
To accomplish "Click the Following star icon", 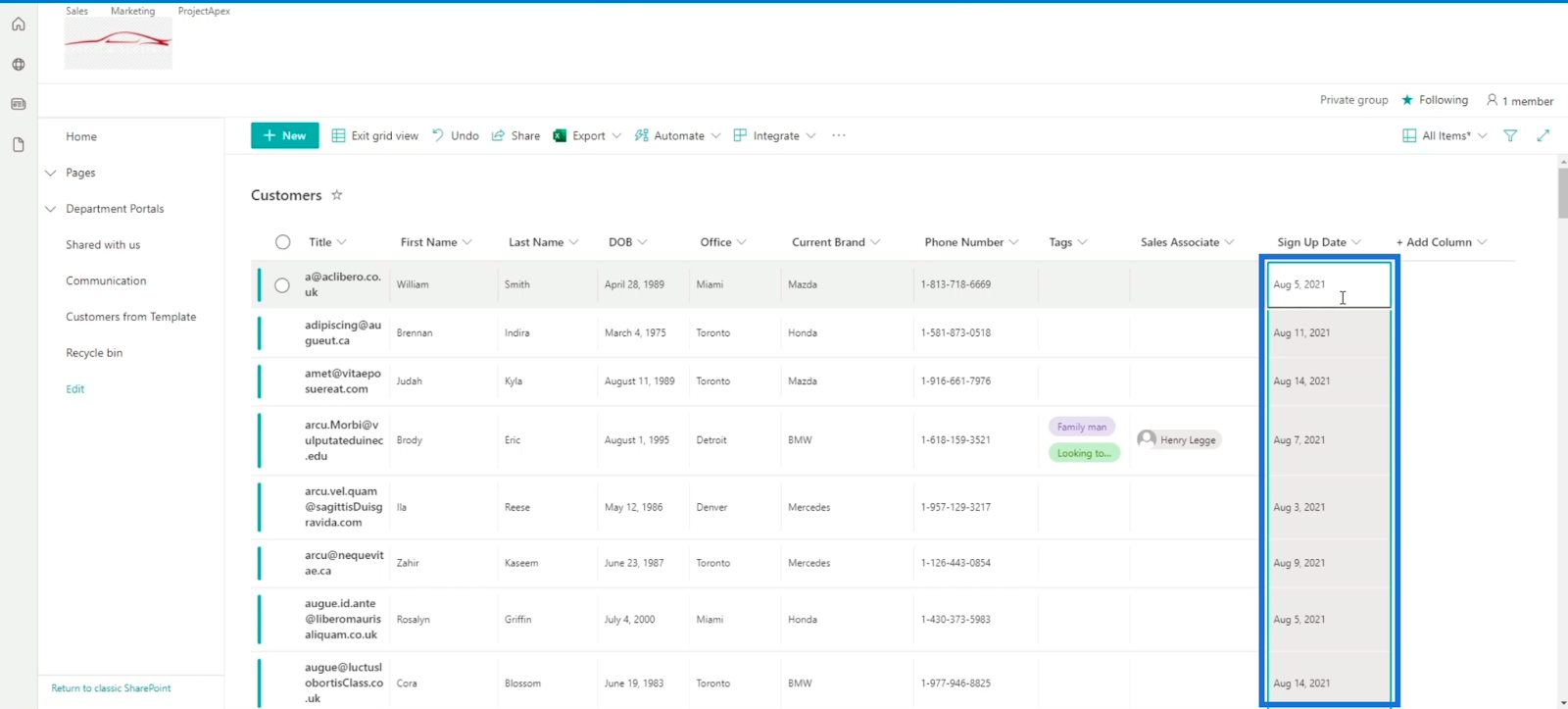I will click(x=1407, y=100).
